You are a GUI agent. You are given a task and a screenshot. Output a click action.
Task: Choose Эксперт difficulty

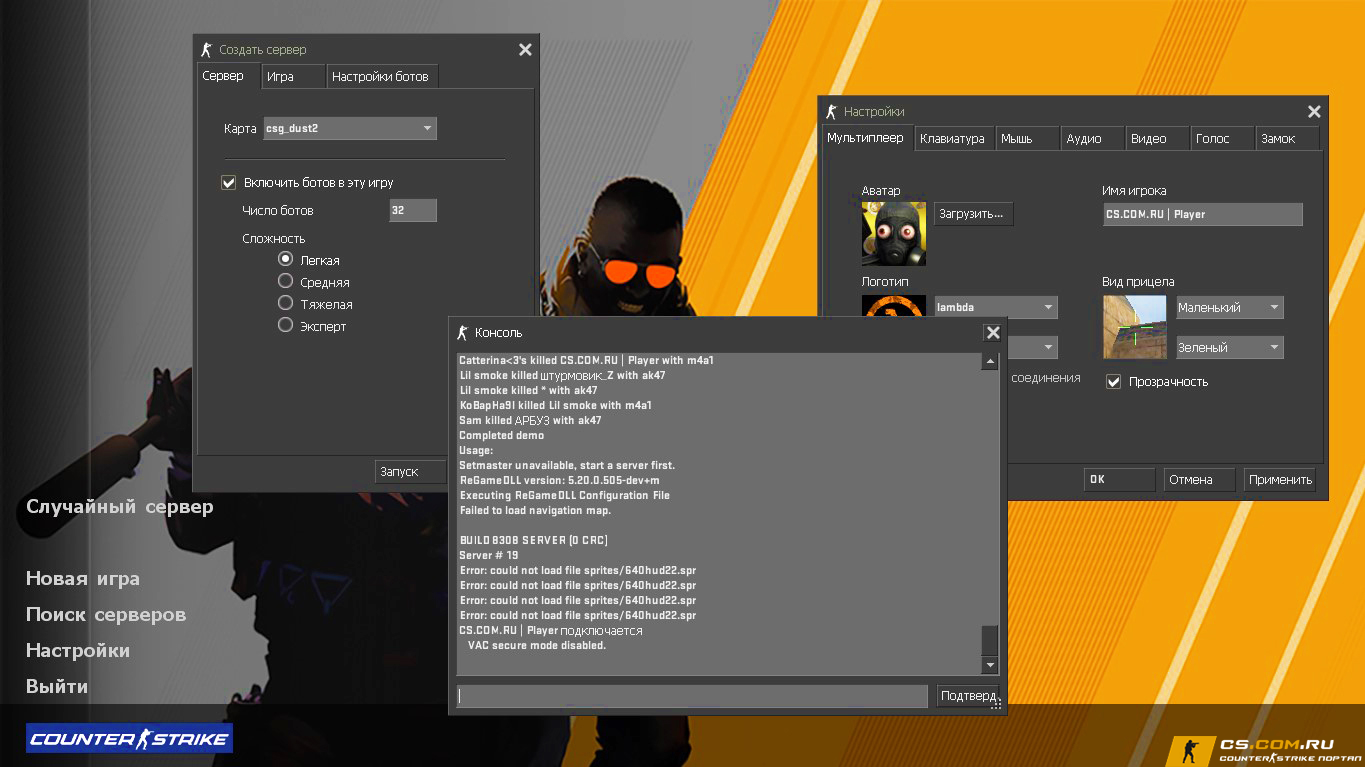point(285,325)
